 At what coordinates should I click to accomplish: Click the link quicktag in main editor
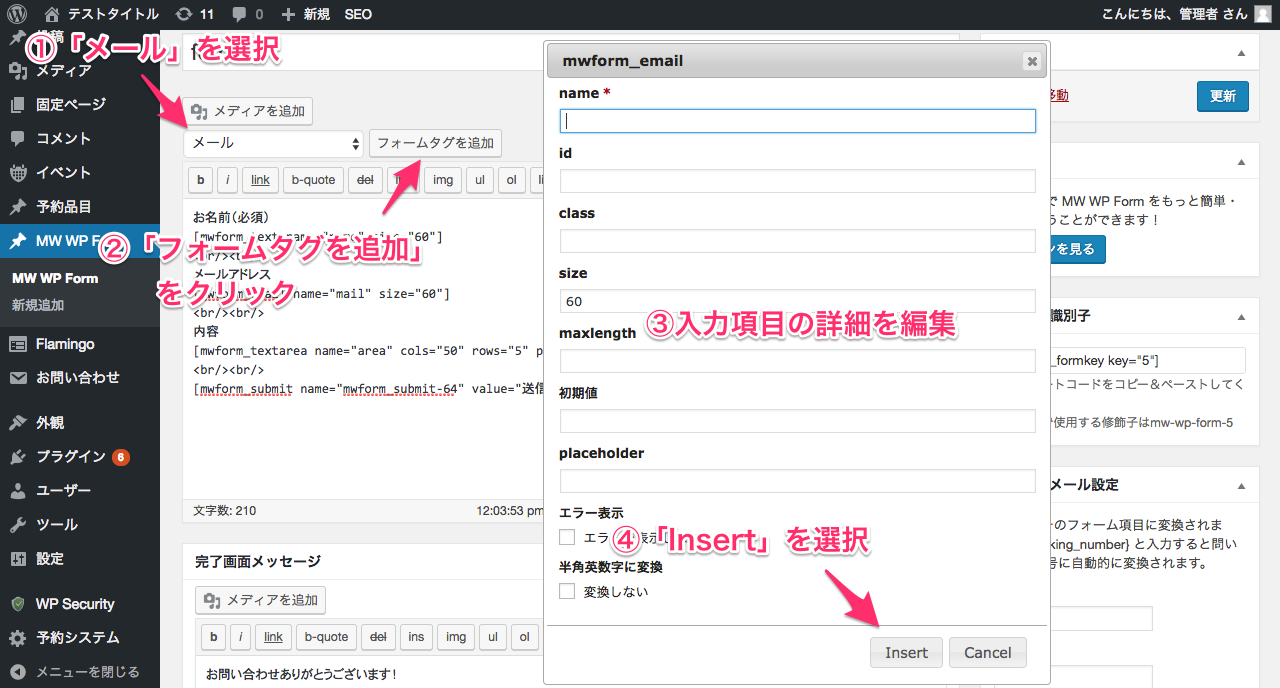click(260, 180)
